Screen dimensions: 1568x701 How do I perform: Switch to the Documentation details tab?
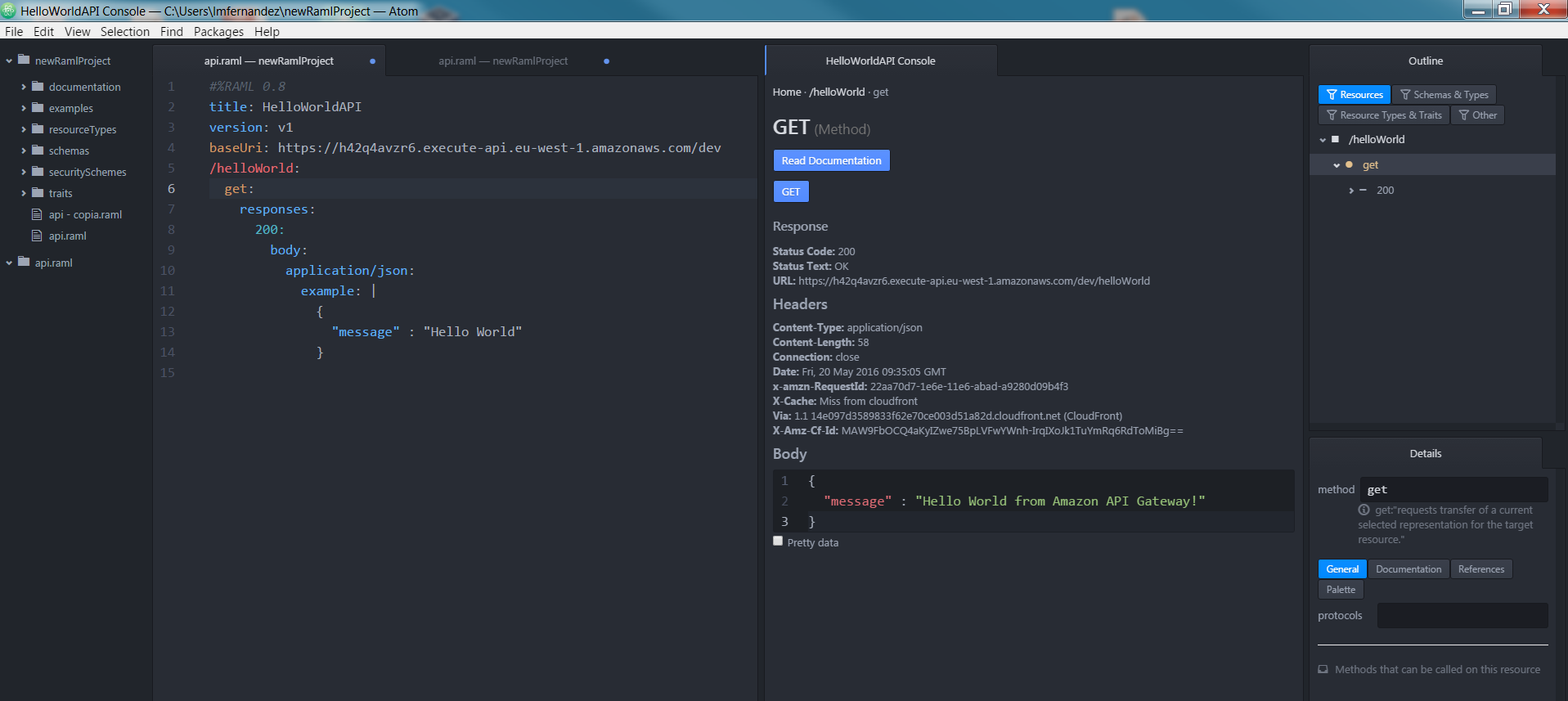(1408, 569)
